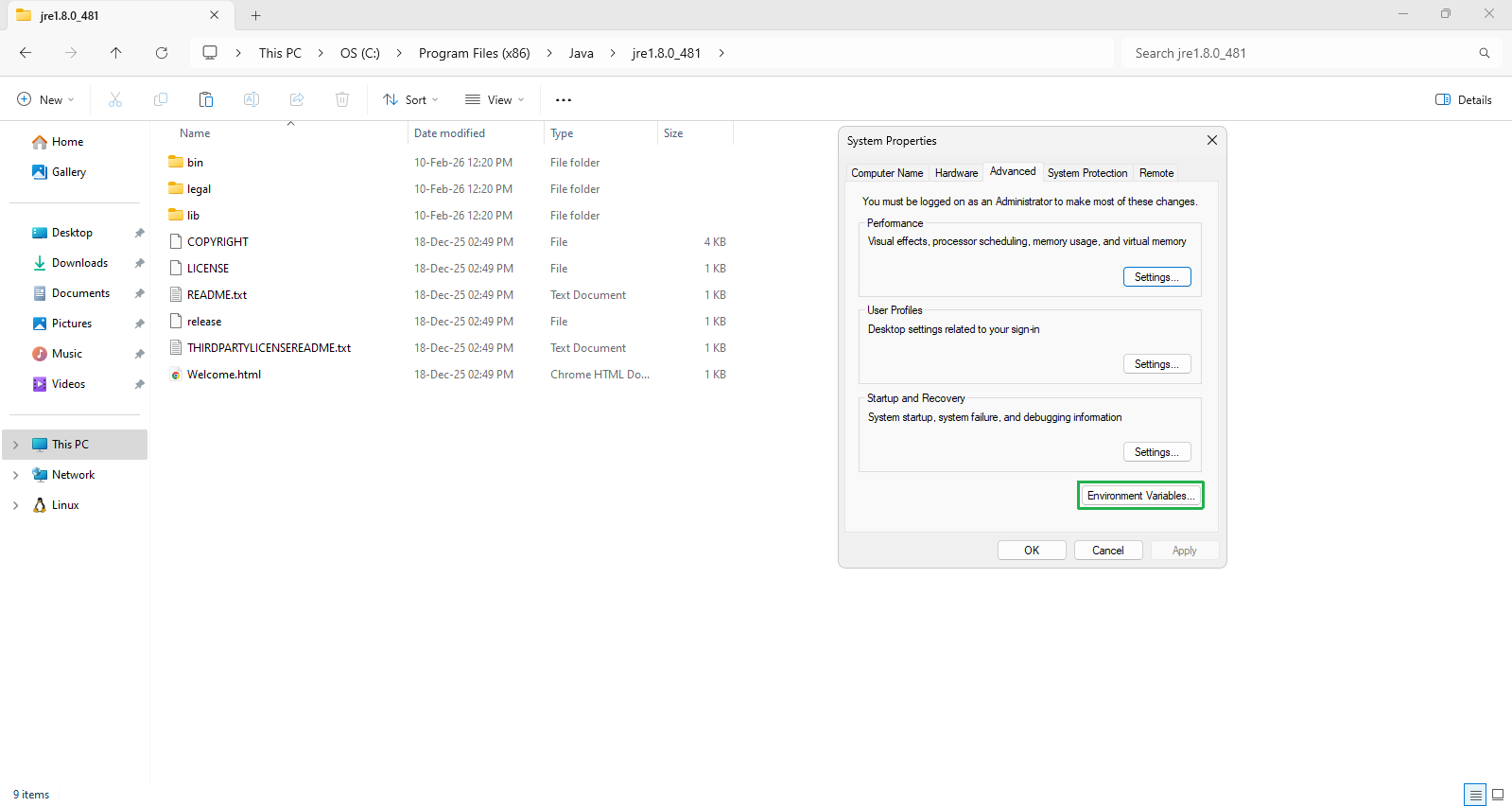Click the search magnifier icon
This screenshot has height=806, width=1512.
coord(1485,53)
